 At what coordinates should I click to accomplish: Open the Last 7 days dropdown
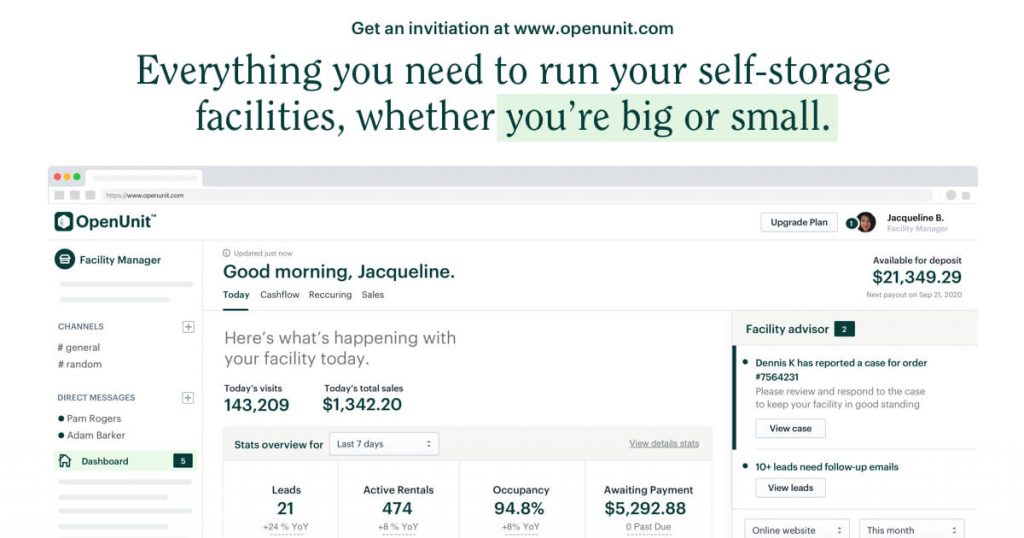pyautogui.click(x=384, y=444)
